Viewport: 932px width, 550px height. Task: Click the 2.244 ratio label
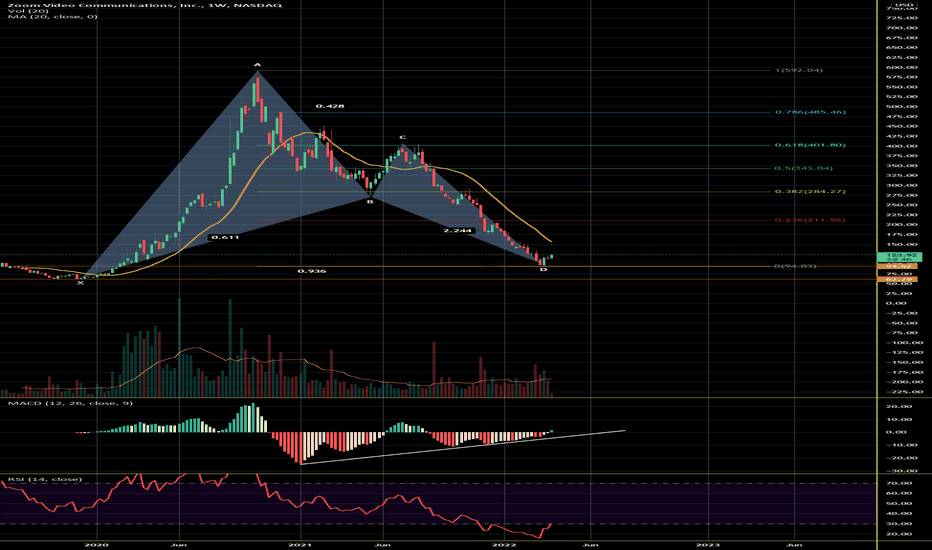[x=458, y=230]
